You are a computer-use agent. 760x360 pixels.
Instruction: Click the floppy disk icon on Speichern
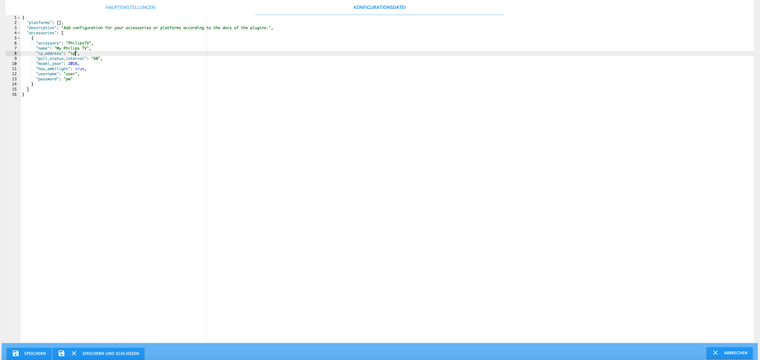pos(16,353)
